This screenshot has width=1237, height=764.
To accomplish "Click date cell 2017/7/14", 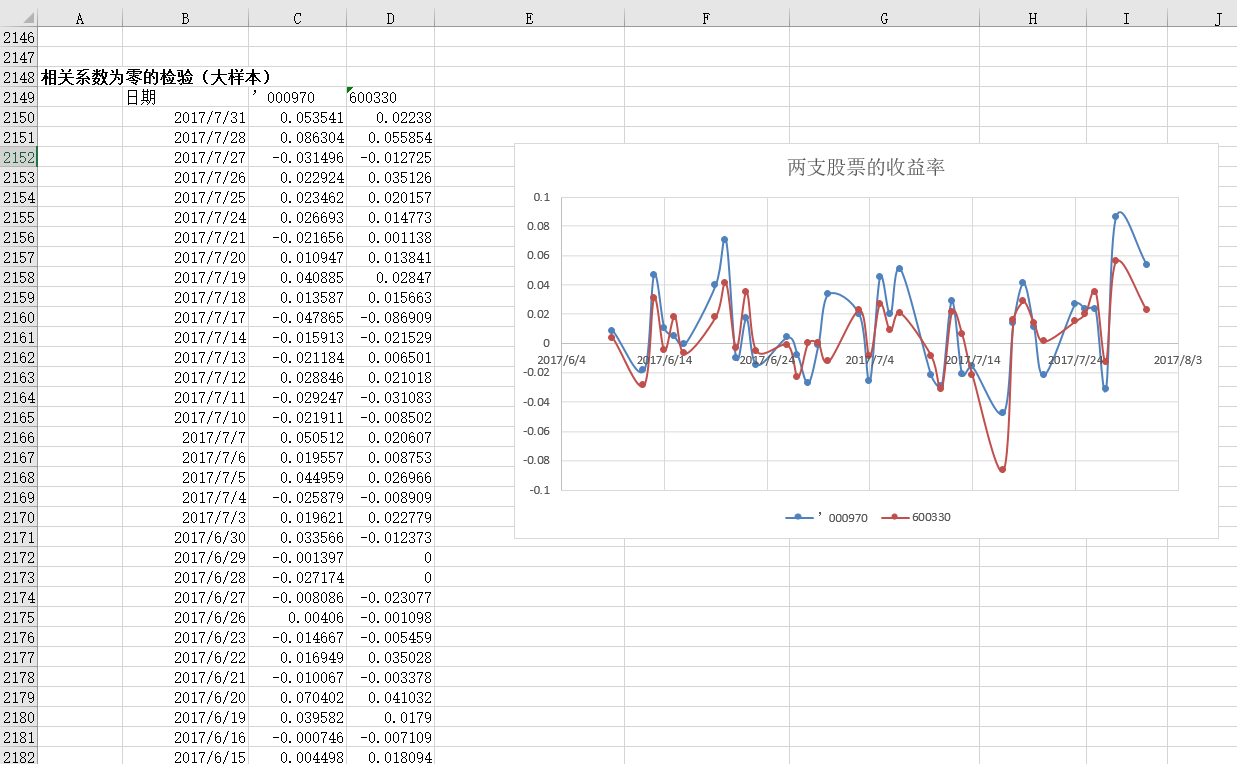I will point(186,337).
